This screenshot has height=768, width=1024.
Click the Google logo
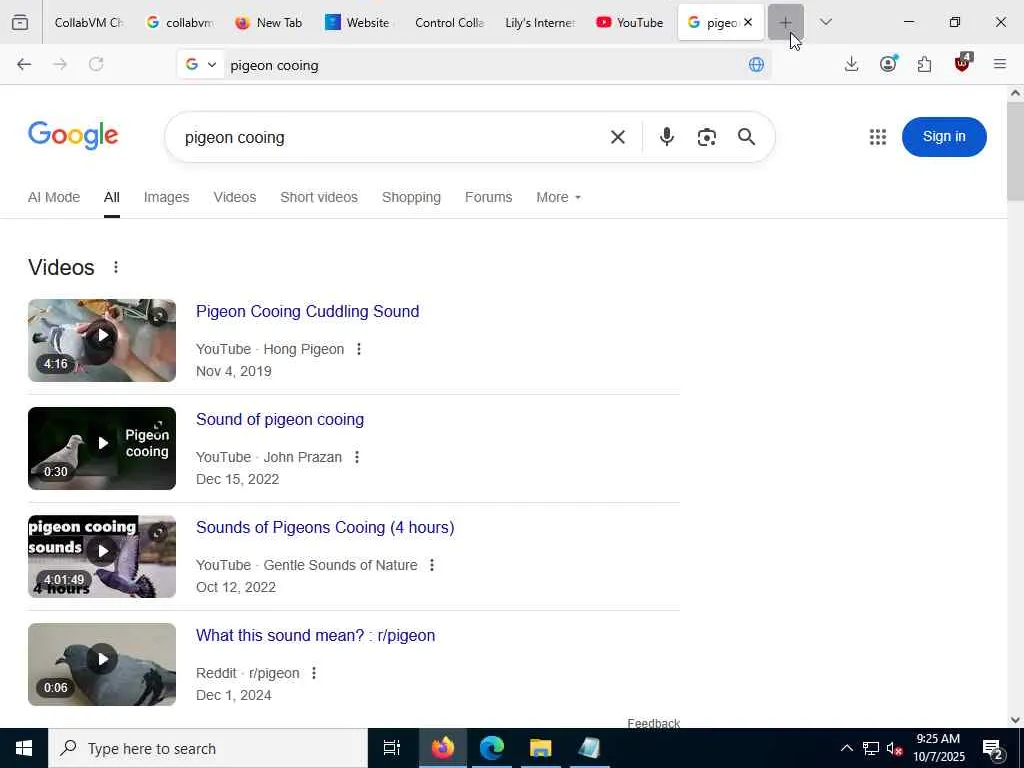point(73,136)
